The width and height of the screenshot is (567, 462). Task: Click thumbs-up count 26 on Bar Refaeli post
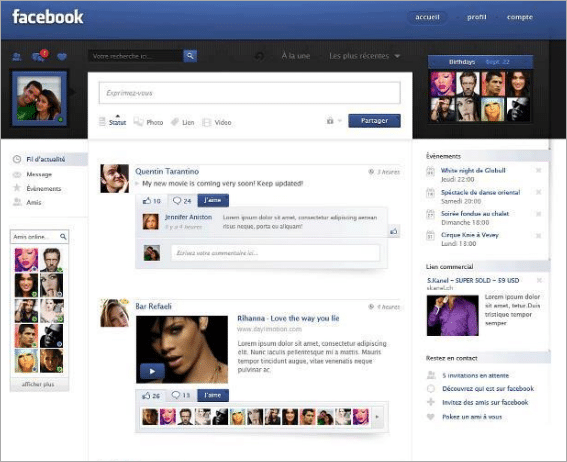tap(151, 396)
